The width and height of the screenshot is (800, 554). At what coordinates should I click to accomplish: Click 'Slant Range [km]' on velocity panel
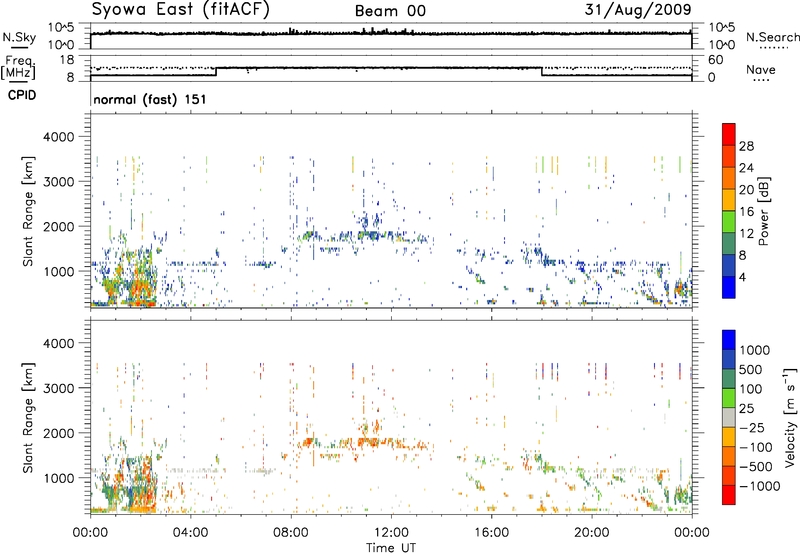[28, 417]
